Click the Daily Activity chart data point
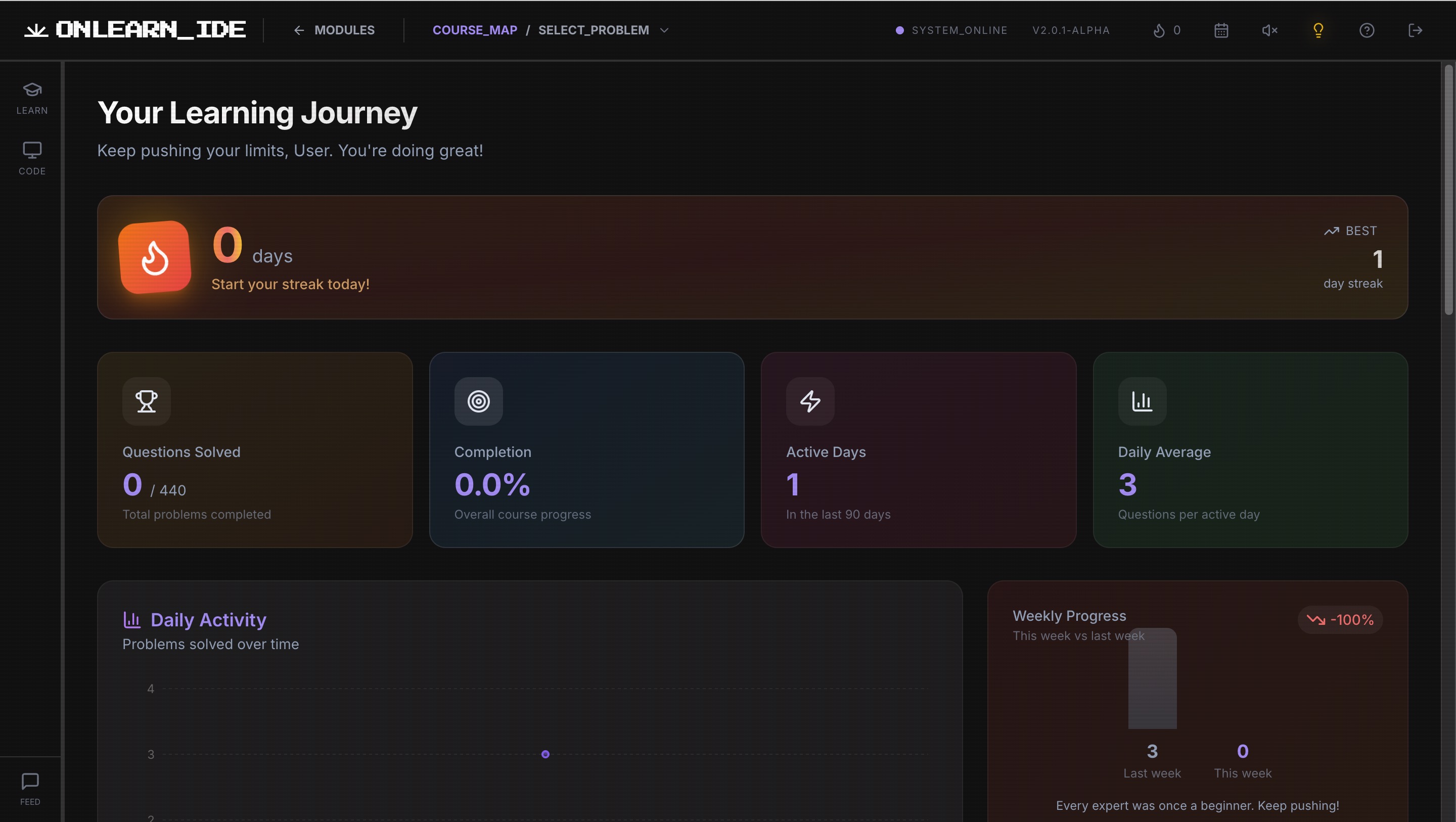Image resolution: width=1456 pixels, height=822 pixels. (545, 754)
